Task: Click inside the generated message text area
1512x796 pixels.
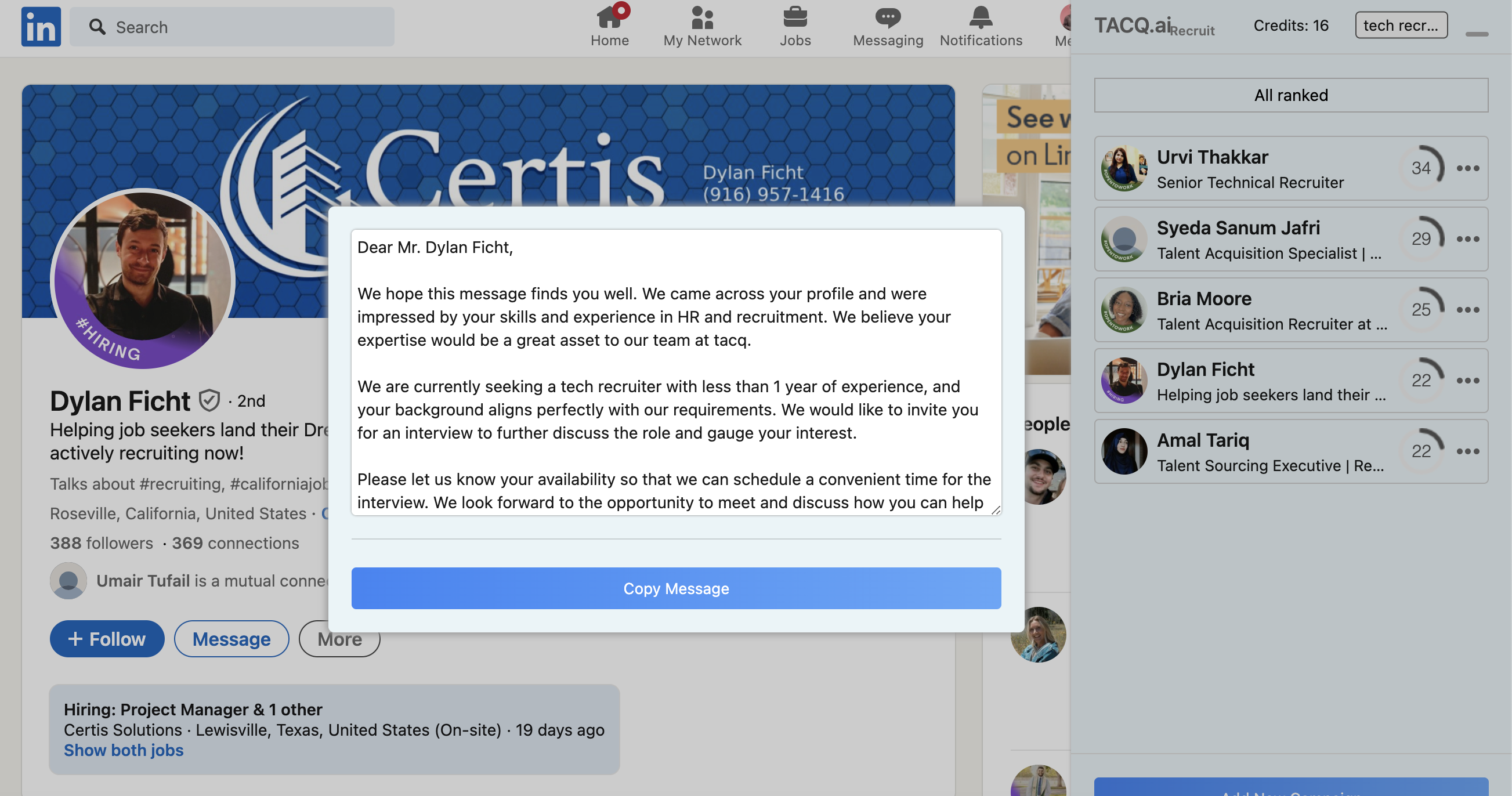Action: tap(676, 372)
